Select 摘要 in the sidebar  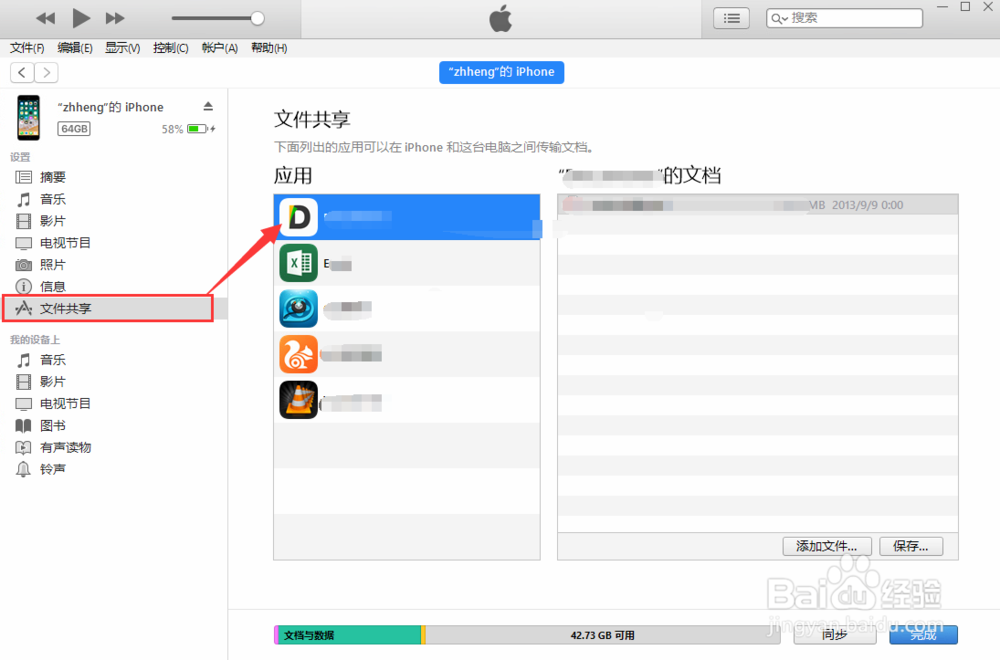tap(54, 177)
